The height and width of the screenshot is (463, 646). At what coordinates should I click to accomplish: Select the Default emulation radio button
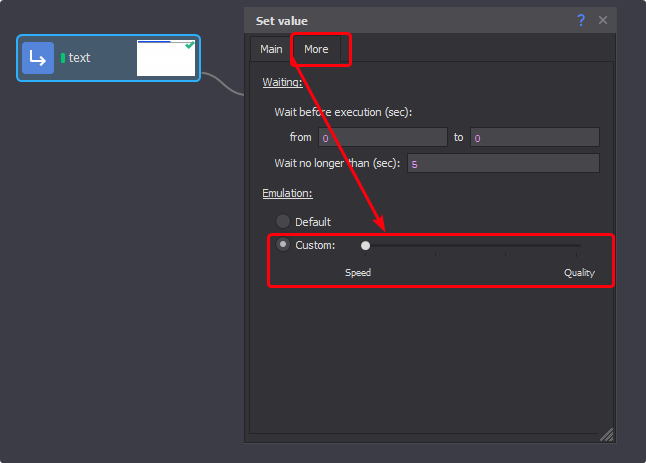coord(283,221)
